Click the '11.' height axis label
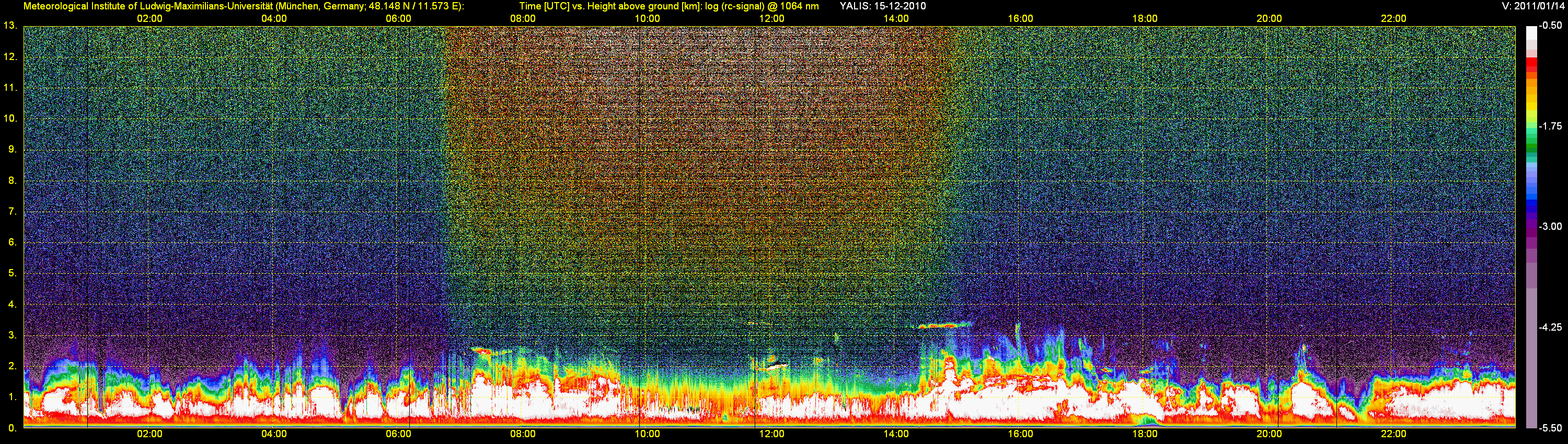1568x444 pixels. click(10, 88)
